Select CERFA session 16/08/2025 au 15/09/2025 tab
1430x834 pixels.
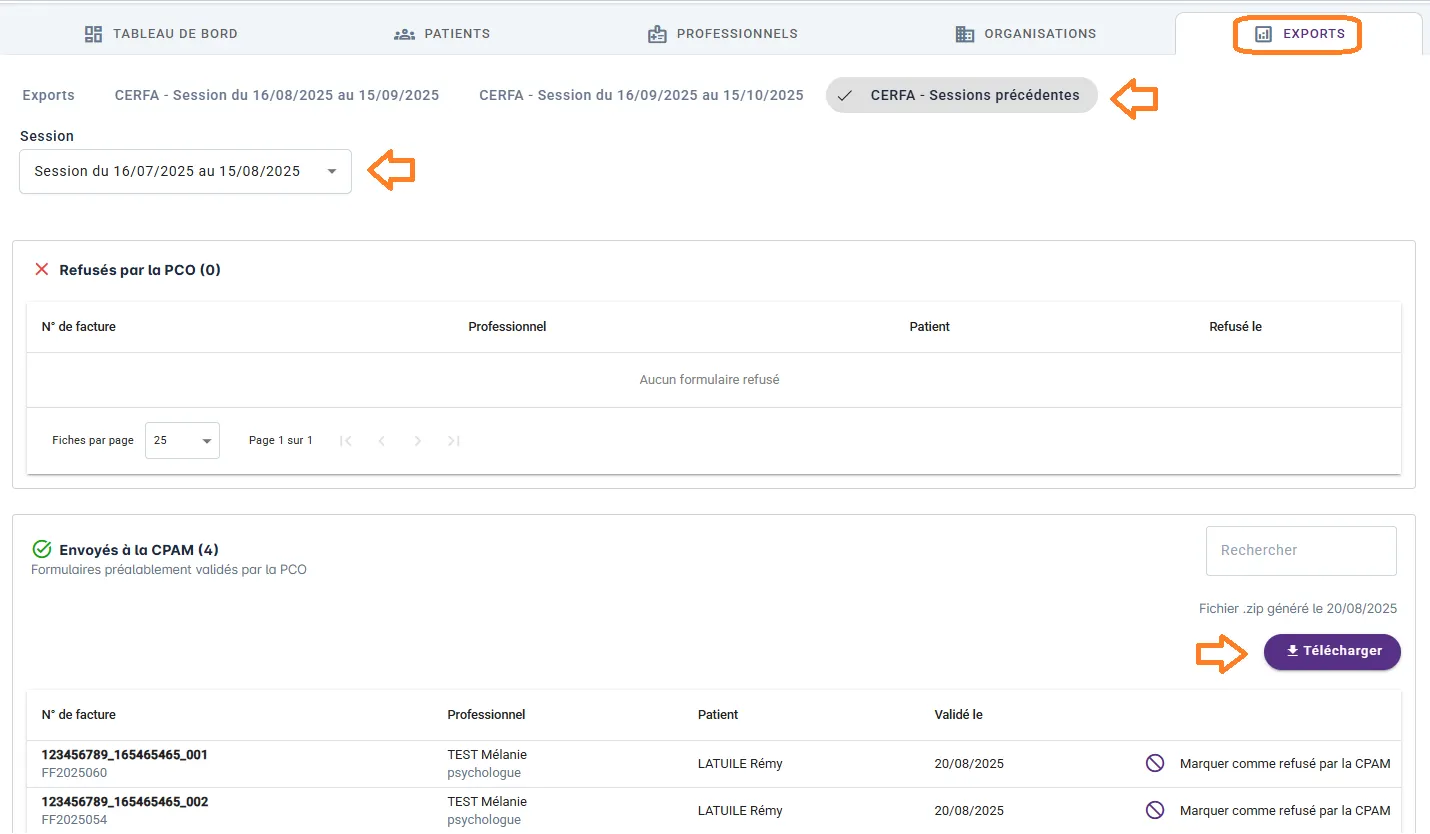pos(277,96)
